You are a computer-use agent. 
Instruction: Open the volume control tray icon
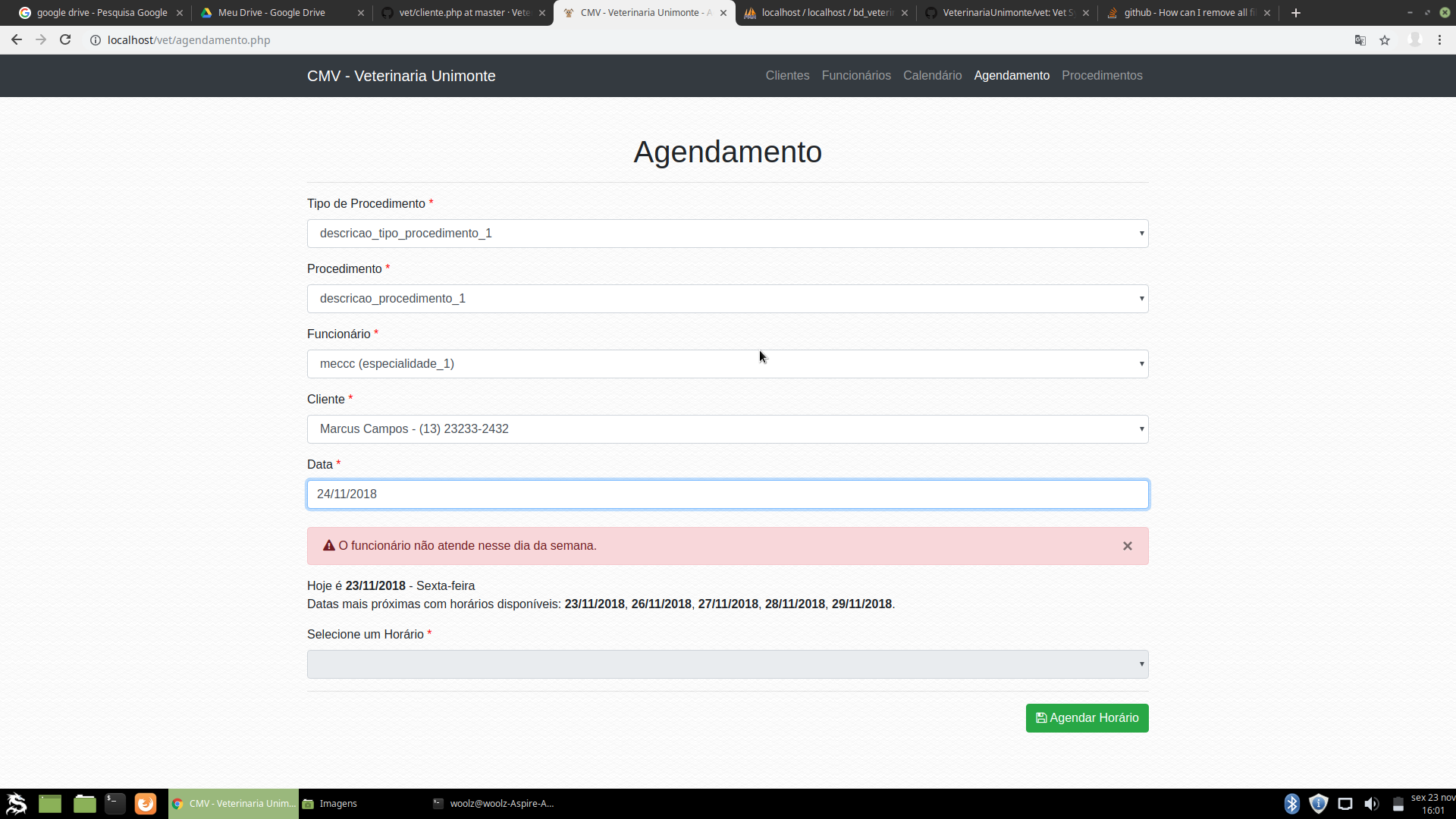click(x=1372, y=804)
